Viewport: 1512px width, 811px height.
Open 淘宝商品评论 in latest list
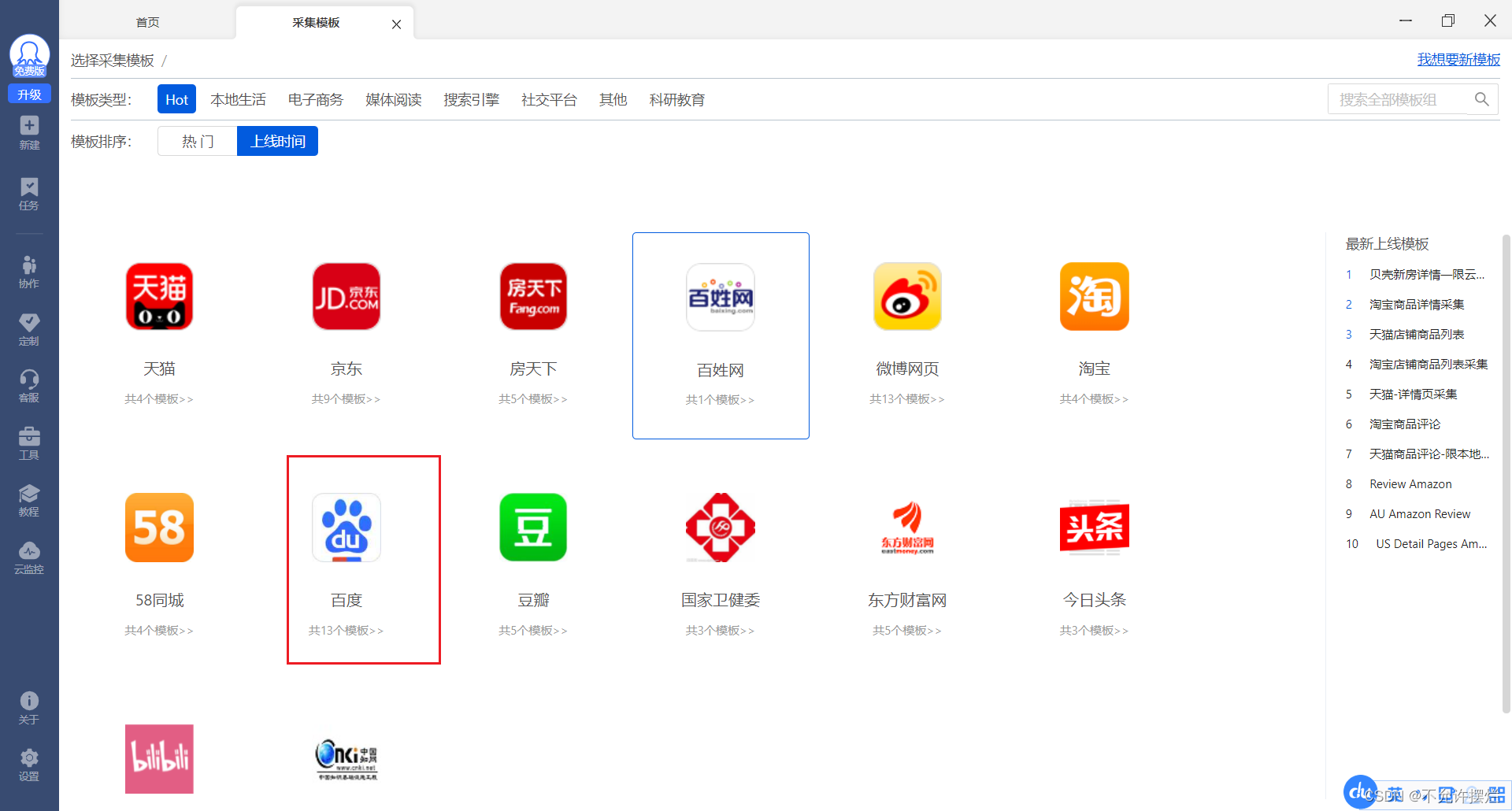(1405, 424)
